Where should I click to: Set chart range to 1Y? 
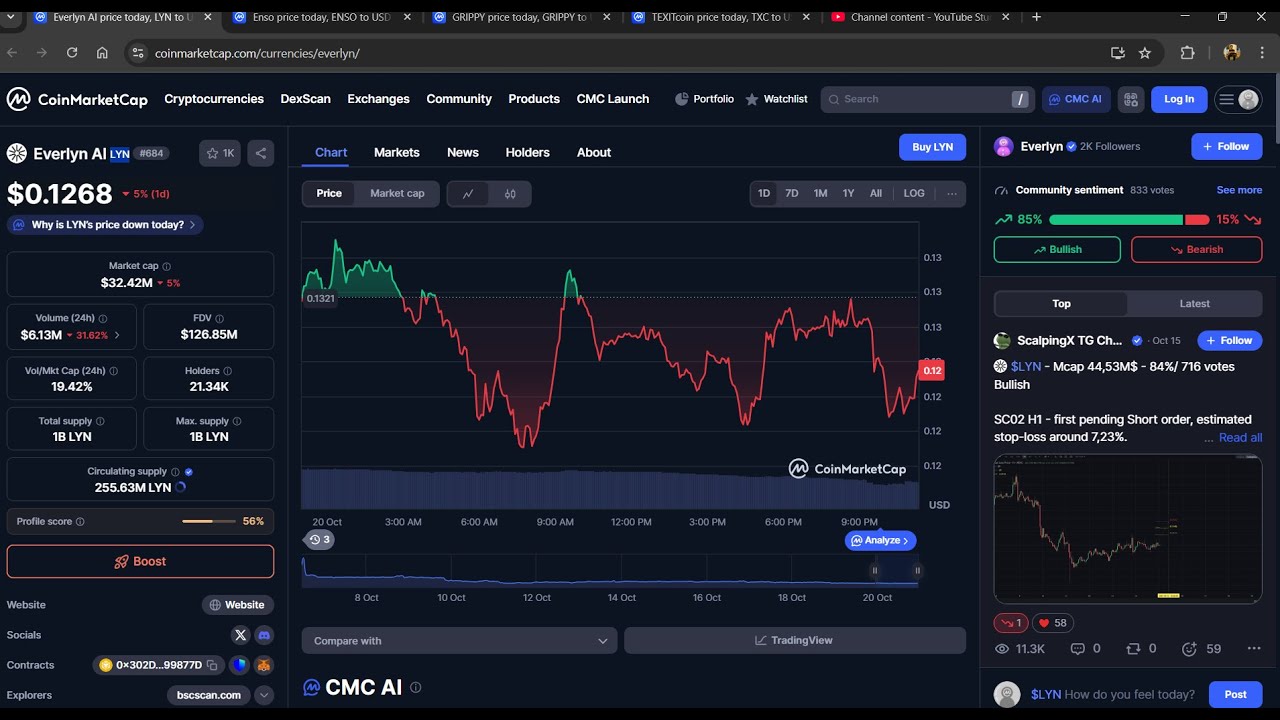(x=848, y=194)
